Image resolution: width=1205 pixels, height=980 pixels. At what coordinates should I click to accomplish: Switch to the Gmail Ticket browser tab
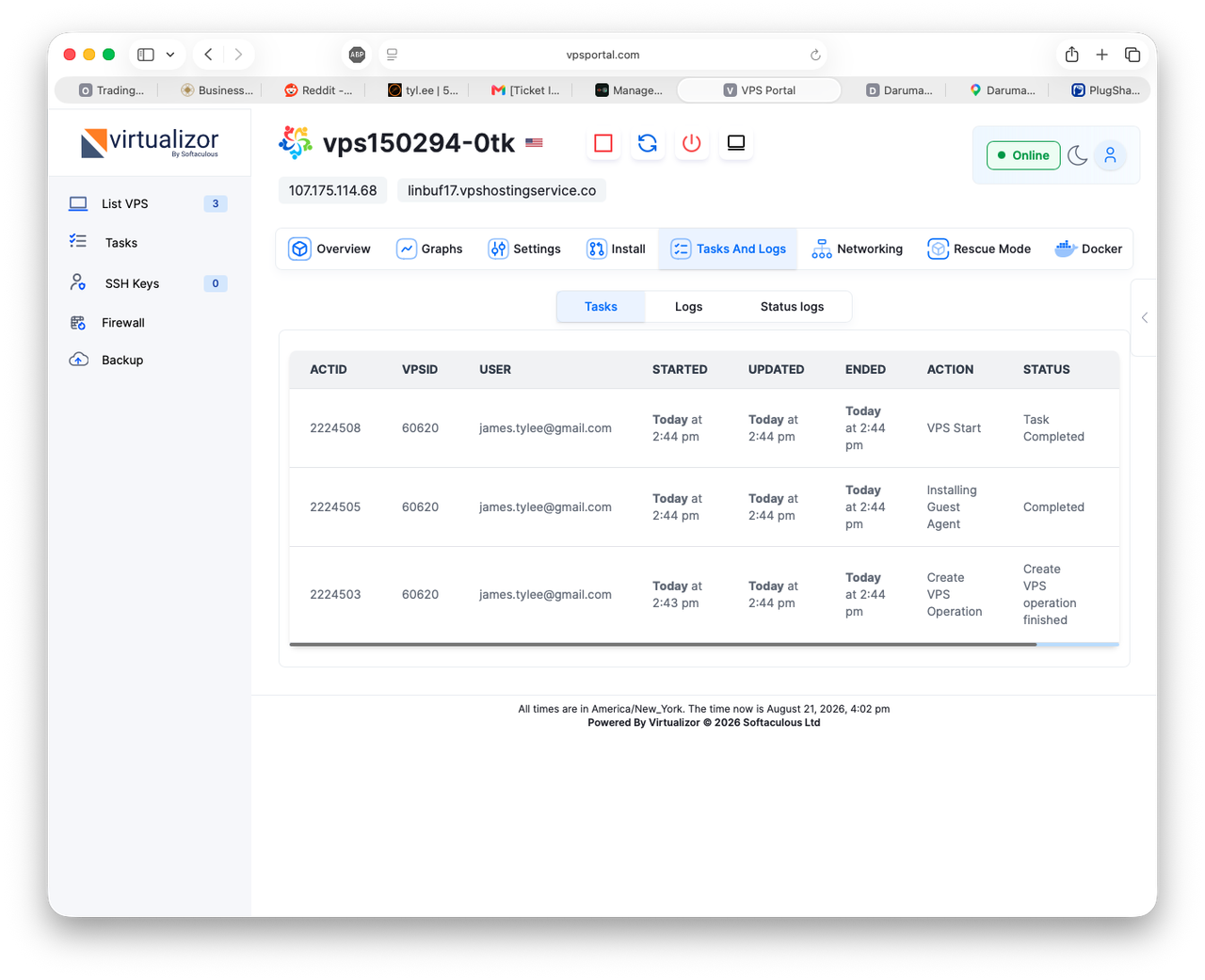(525, 90)
